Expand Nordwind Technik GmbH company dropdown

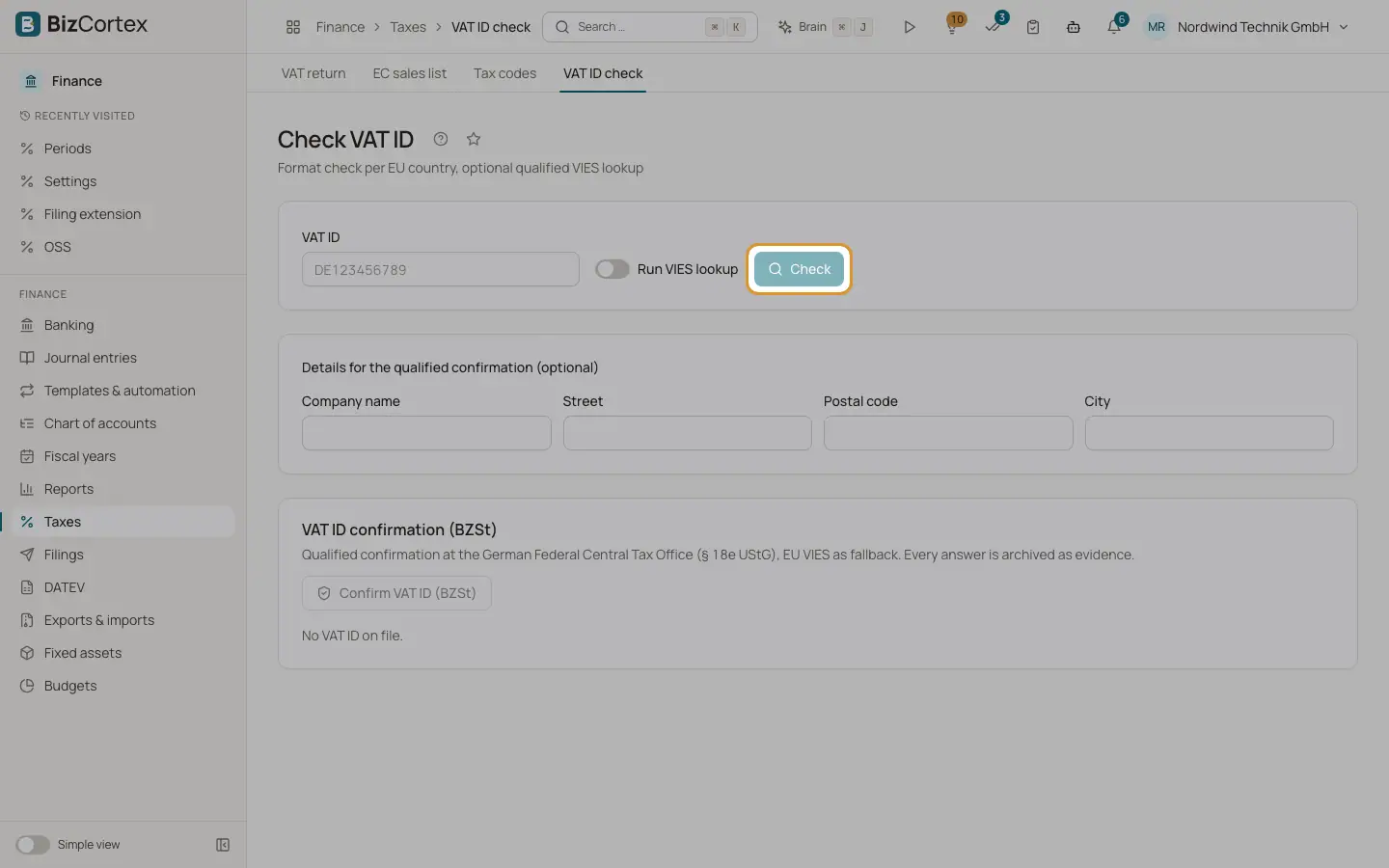coord(1263,27)
